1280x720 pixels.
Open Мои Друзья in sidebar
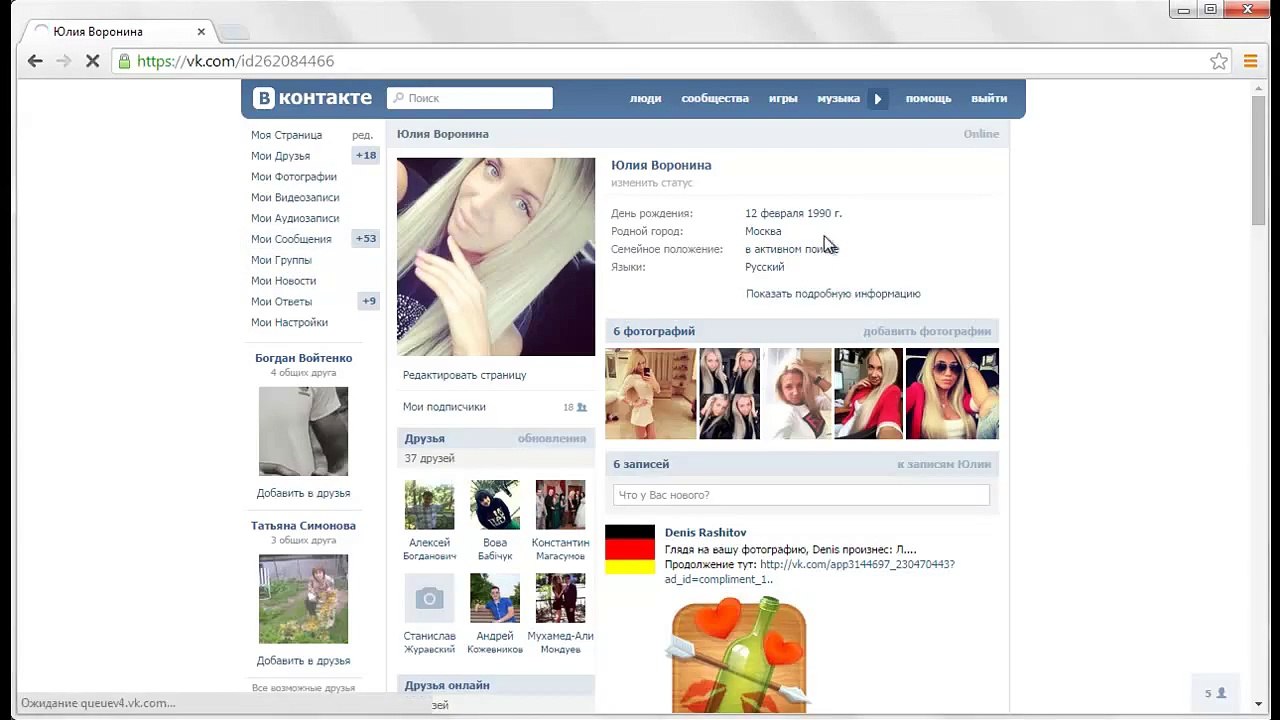click(x=280, y=156)
